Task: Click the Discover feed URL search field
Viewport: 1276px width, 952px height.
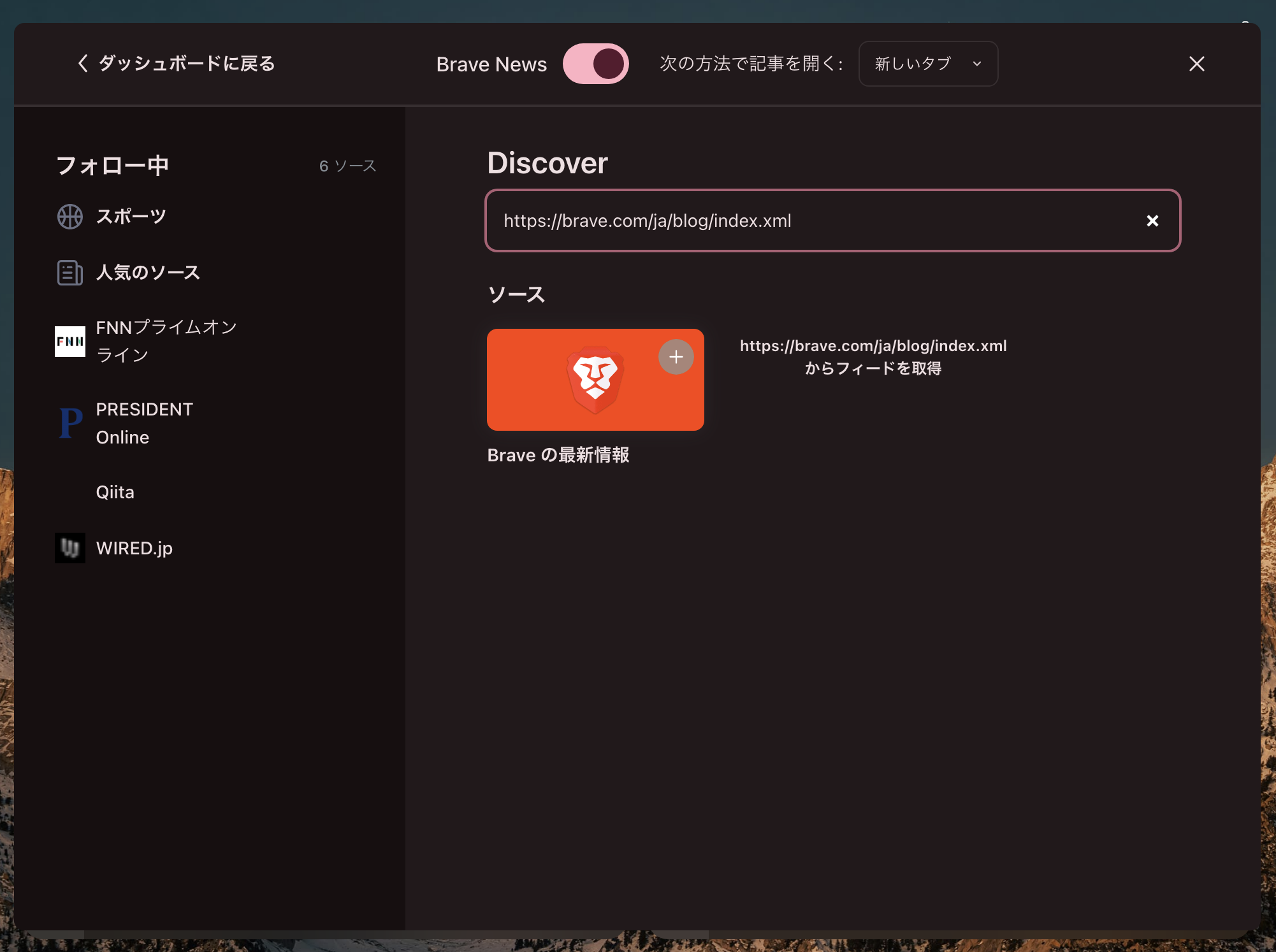Action: point(832,220)
